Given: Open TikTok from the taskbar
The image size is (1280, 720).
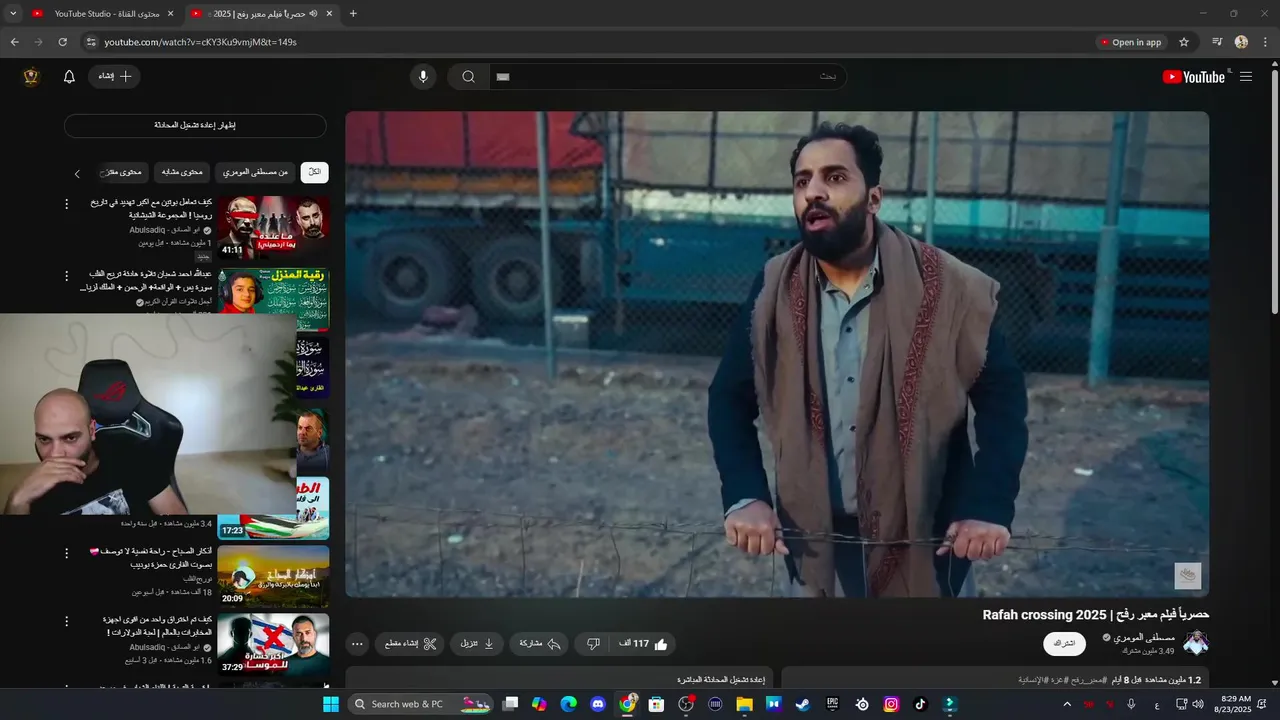Looking at the screenshot, I should point(920,704).
